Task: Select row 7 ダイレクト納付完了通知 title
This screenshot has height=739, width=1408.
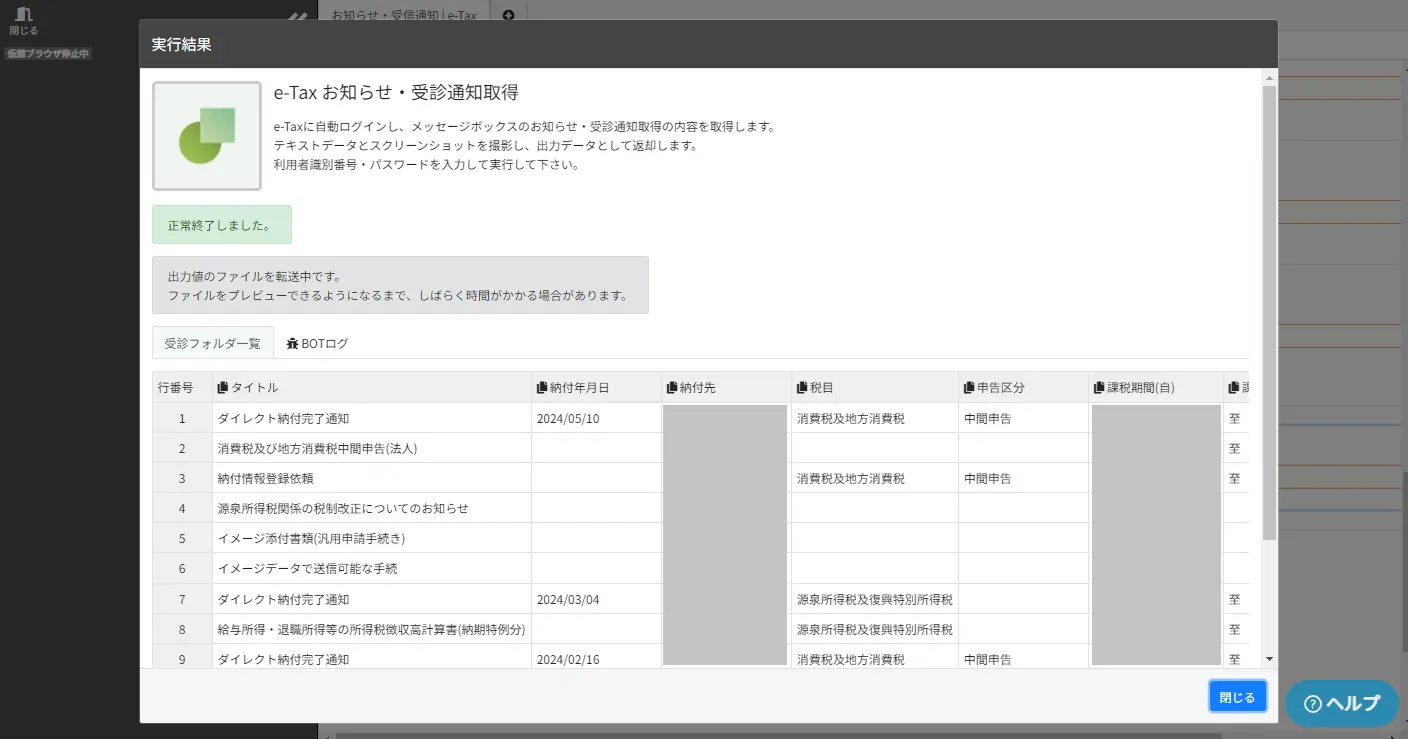Action: click(x=372, y=599)
